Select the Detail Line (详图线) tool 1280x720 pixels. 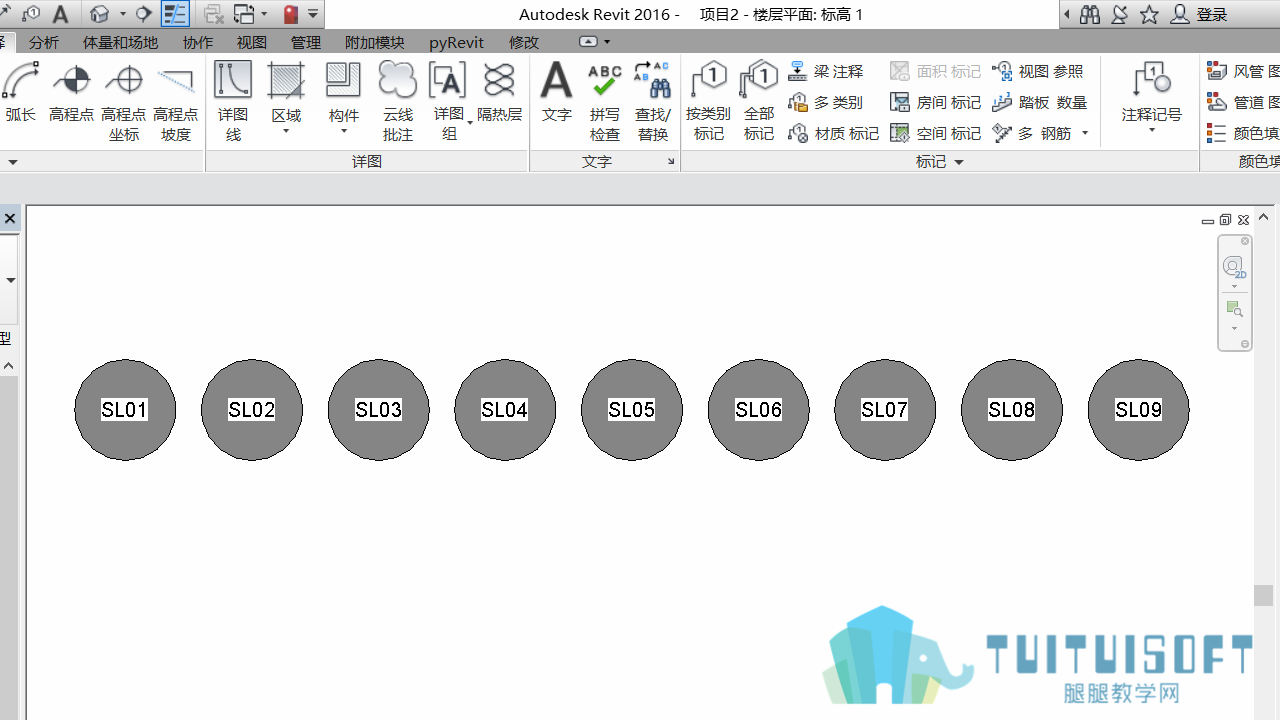pyautogui.click(x=233, y=101)
